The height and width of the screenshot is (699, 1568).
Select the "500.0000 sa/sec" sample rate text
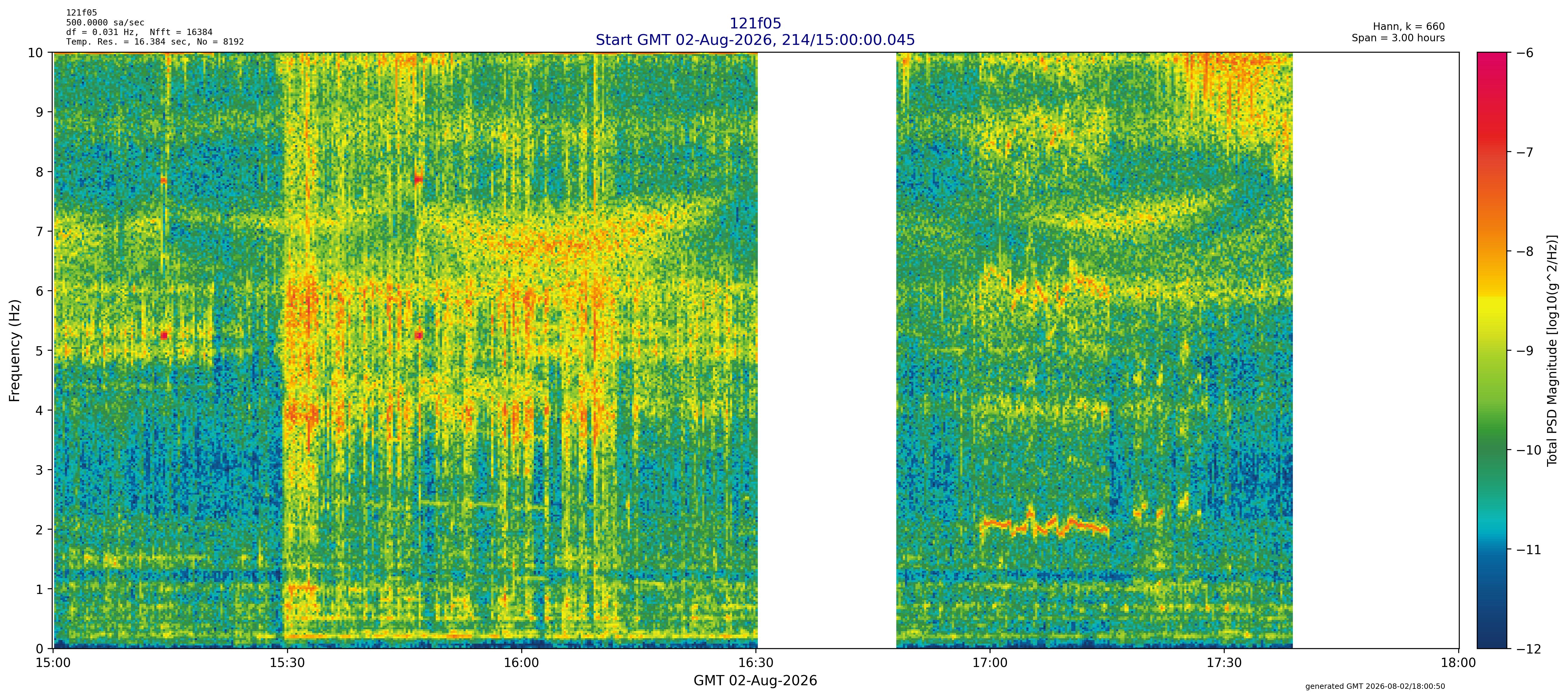[105, 22]
